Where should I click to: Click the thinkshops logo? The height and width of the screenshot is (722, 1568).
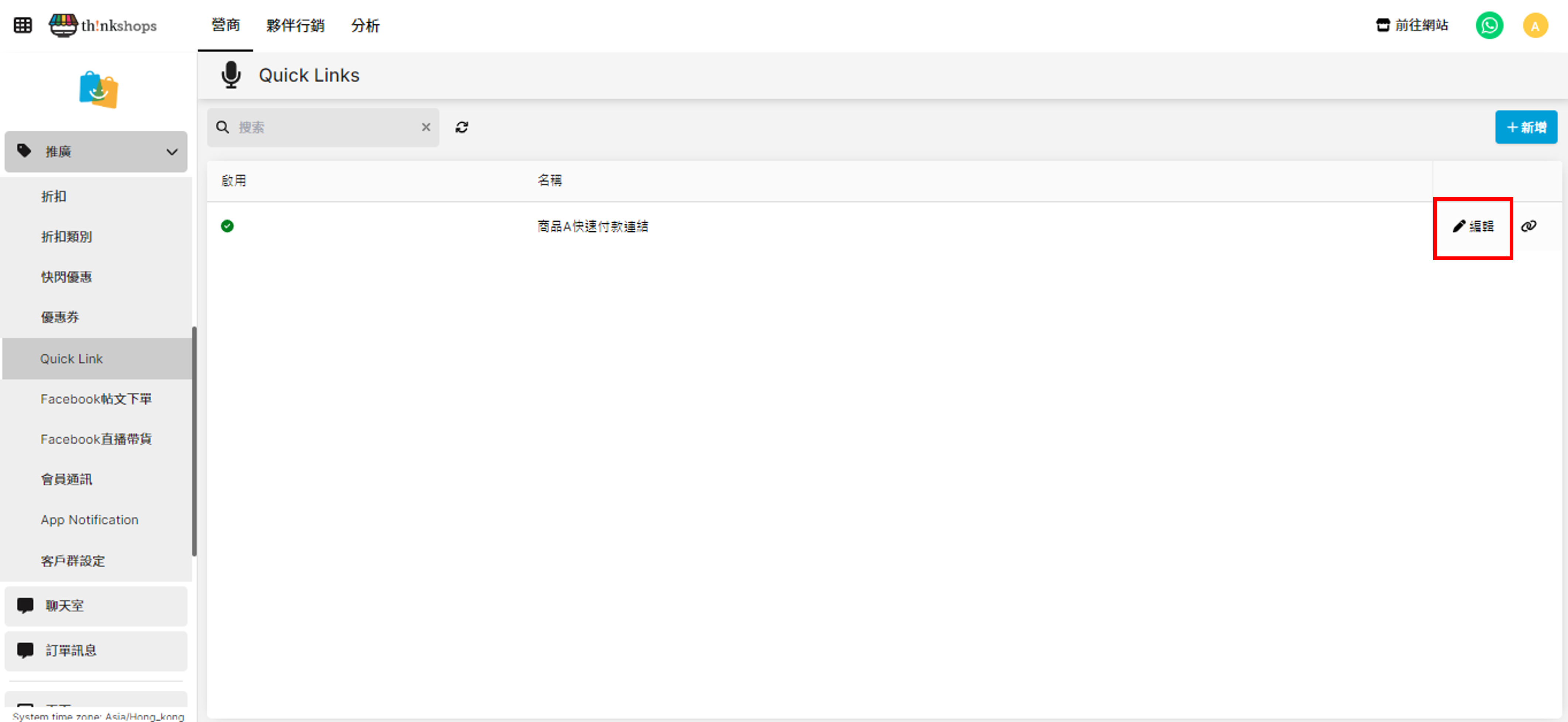point(103,25)
